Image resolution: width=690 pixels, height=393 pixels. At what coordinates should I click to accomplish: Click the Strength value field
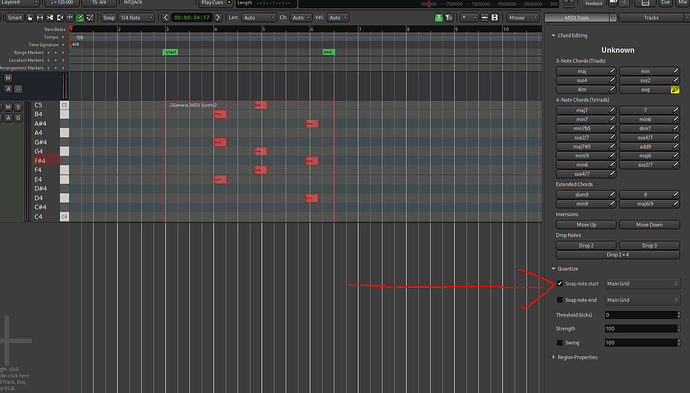pos(641,329)
